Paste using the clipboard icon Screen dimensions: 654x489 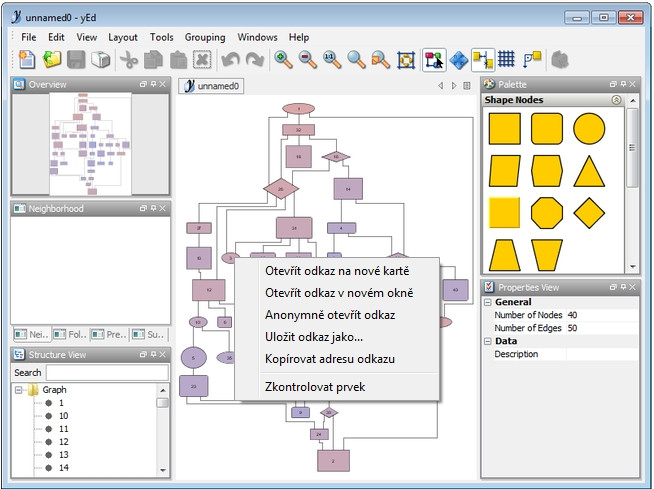tap(178, 60)
